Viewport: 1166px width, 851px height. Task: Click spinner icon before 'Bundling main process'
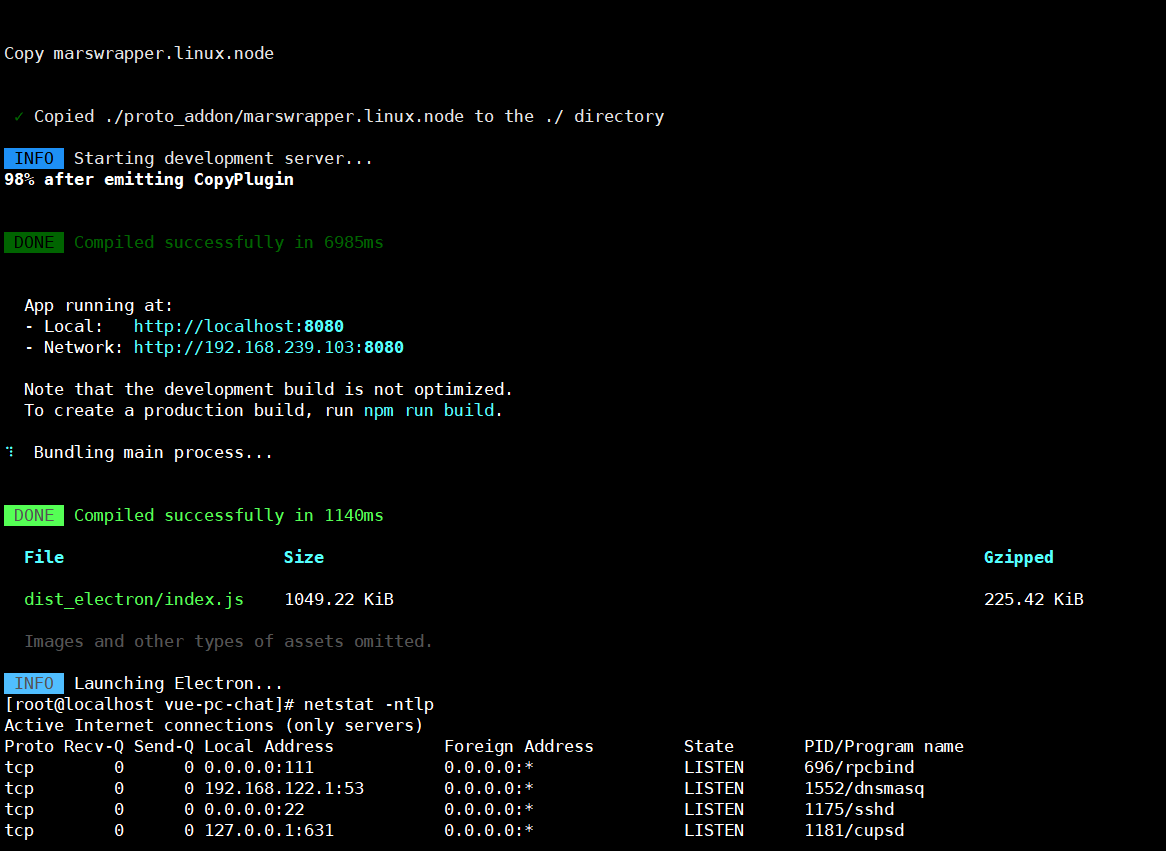10,452
